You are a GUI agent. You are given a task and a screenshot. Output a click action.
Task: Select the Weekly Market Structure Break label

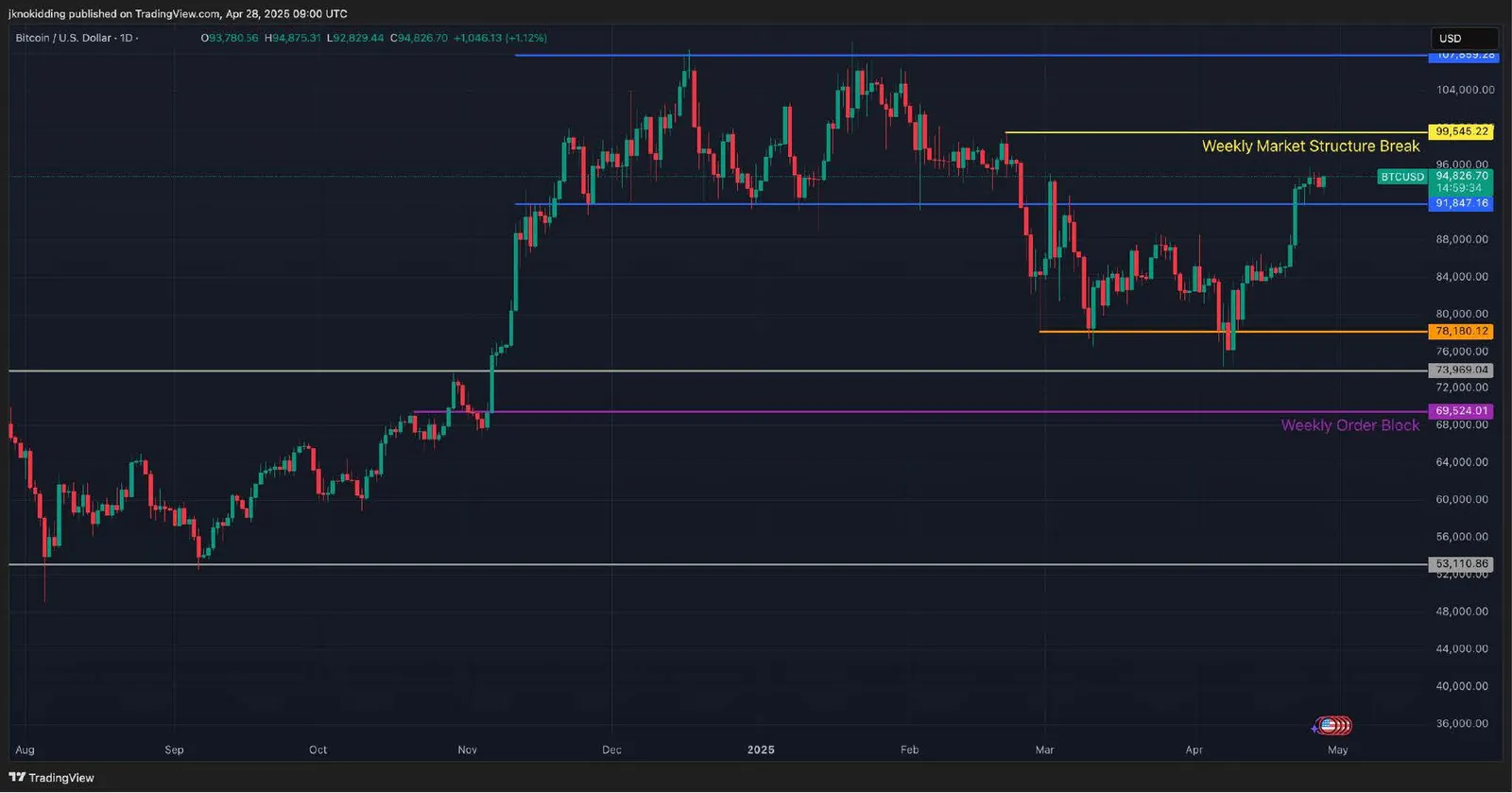pos(1310,146)
